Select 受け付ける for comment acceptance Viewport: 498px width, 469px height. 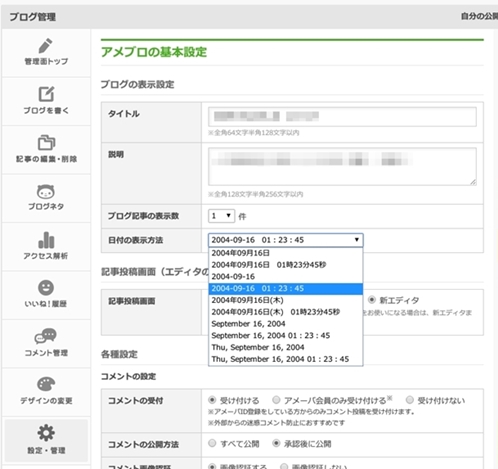[x=212, y=400]
